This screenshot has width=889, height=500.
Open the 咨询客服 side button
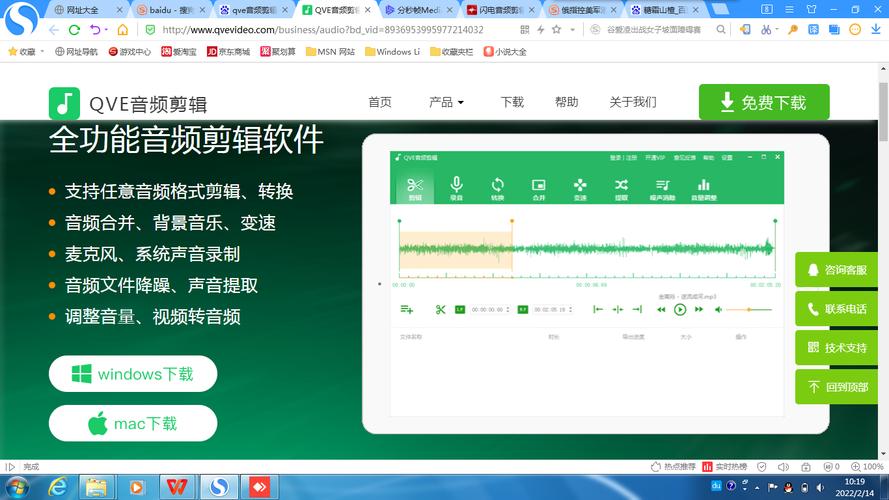coord(836,270)
